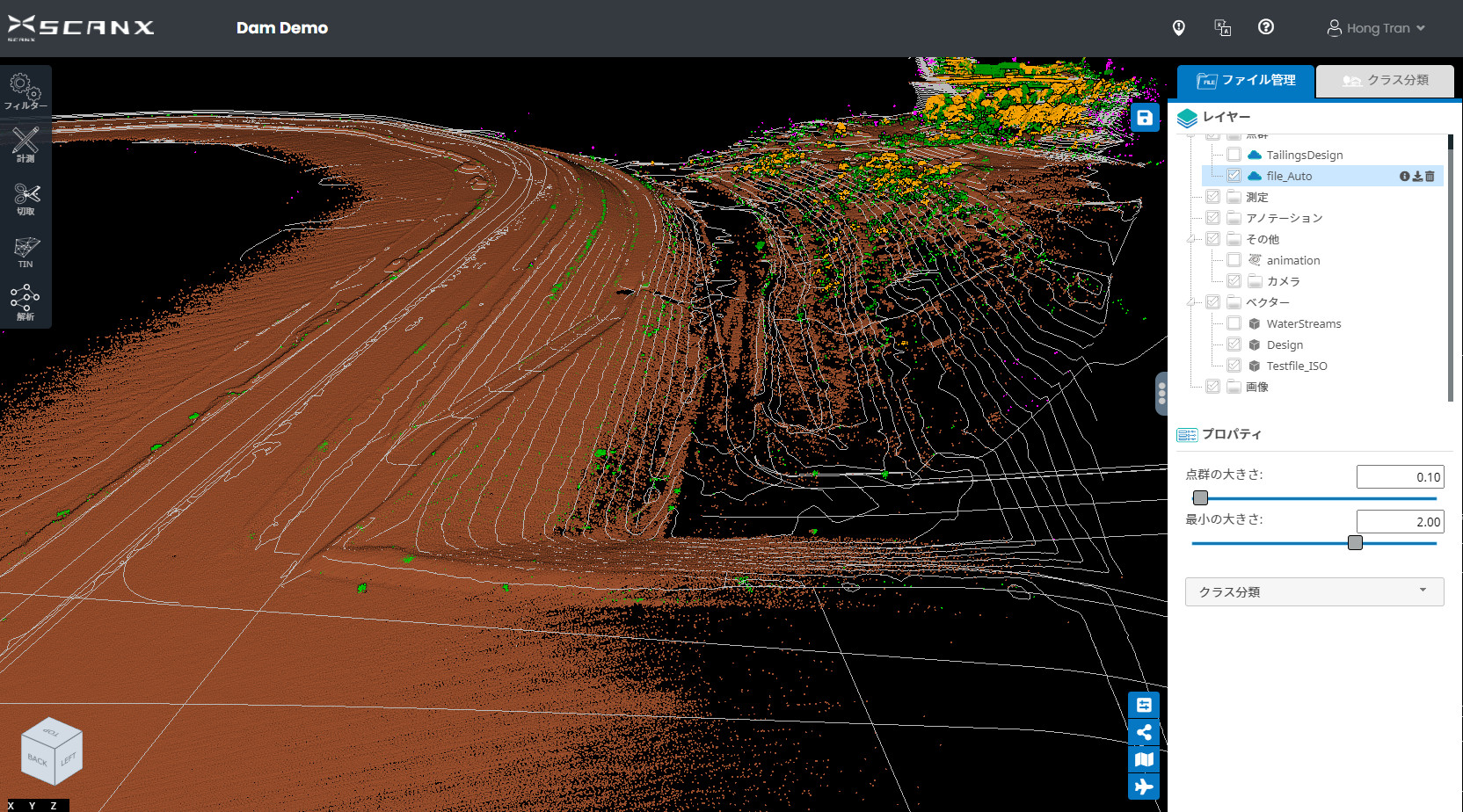Image resolution: width=1463 pixels, height=812 pixels.
Task: Open the map view icon button
Action: click(1144, 759)
